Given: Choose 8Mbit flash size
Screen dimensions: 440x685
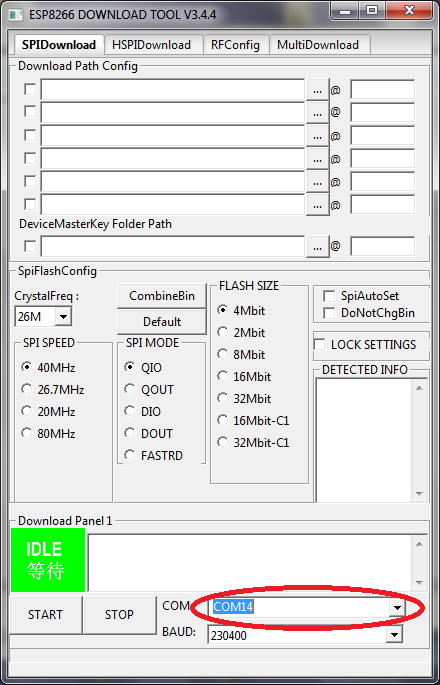Looking at the screenshot, I should 223,354.
